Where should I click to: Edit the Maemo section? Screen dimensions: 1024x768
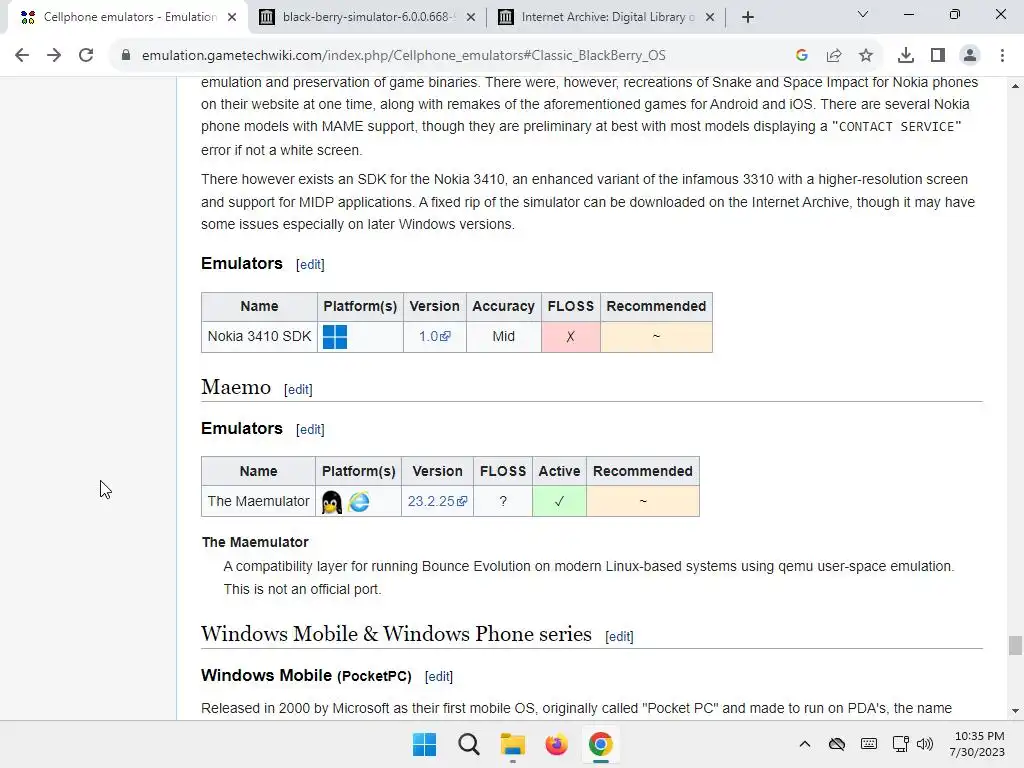point(298,389)
